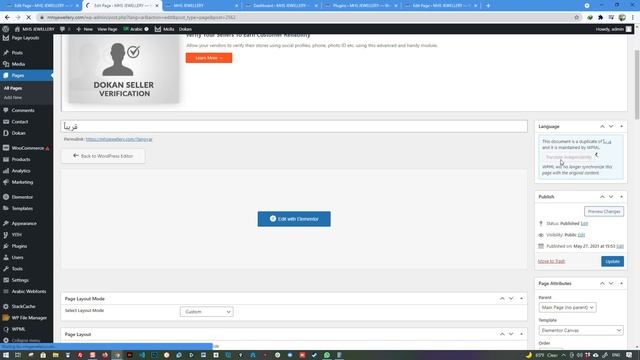This screenshot has width=640, height=360.
Task: Click the New (+) item in admin bar
Action: pyautogui.click(x=84, y=29)
